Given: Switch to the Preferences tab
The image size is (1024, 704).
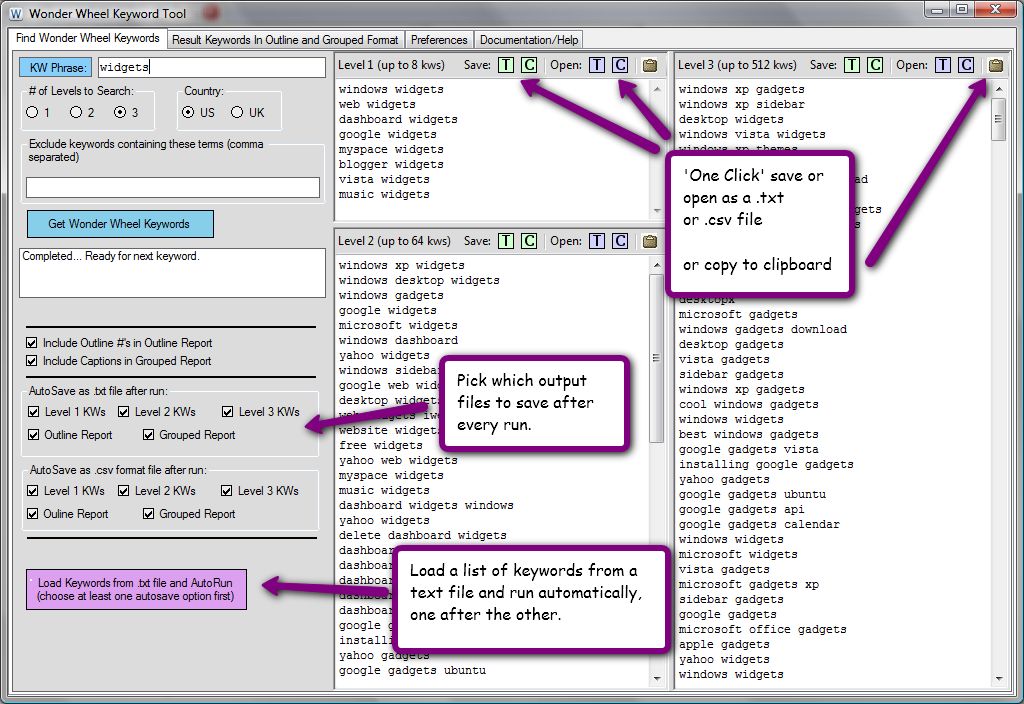Looking at the screenshot, I should [439, 40].
